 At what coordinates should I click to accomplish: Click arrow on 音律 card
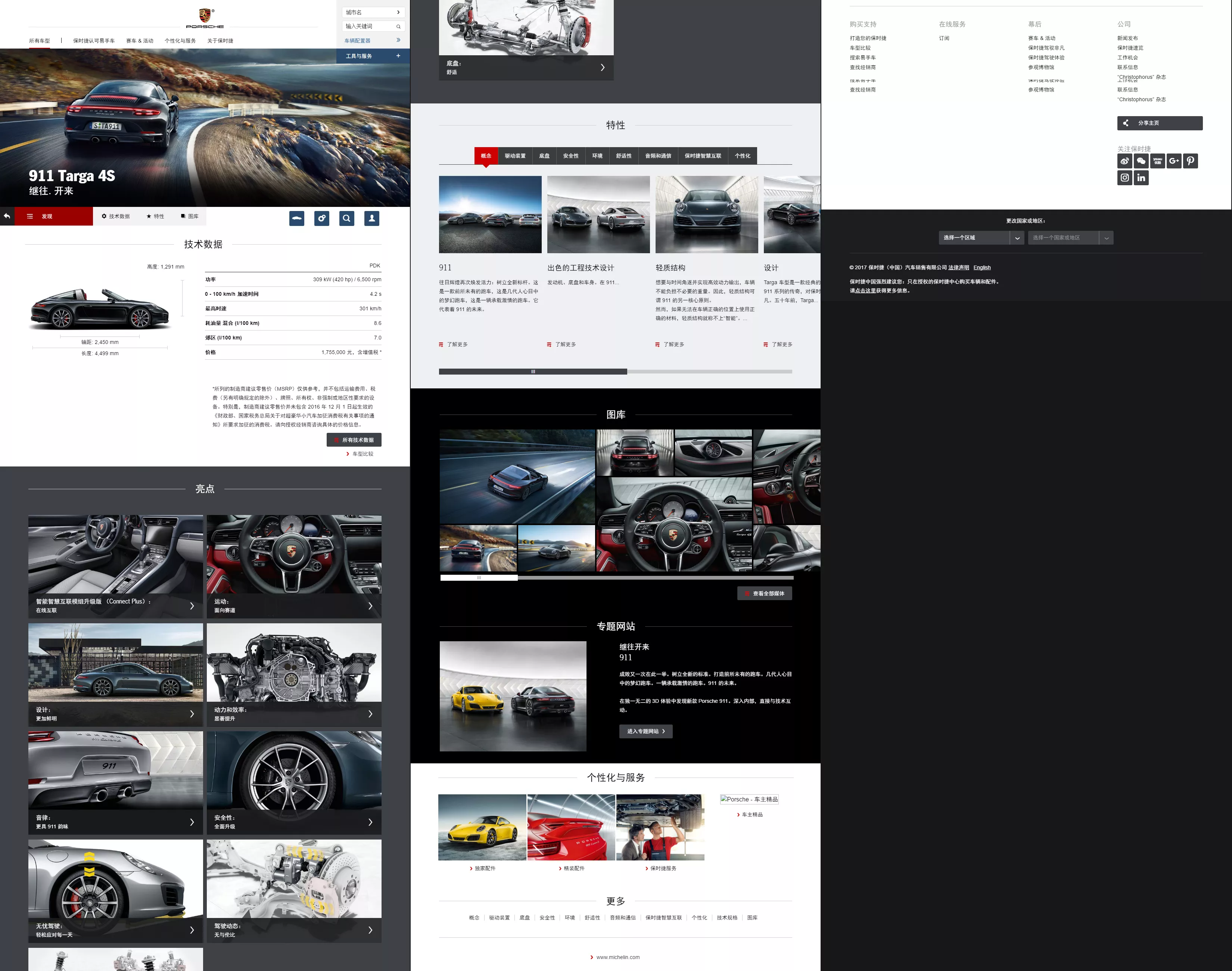192,822
